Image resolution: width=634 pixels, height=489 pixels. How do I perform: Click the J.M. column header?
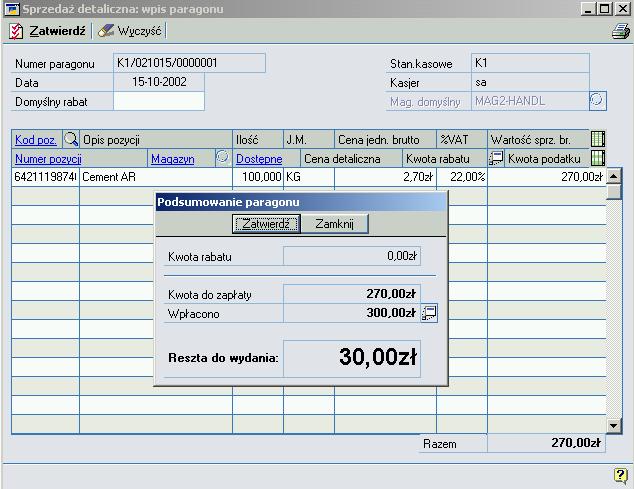tap(309, 140)
